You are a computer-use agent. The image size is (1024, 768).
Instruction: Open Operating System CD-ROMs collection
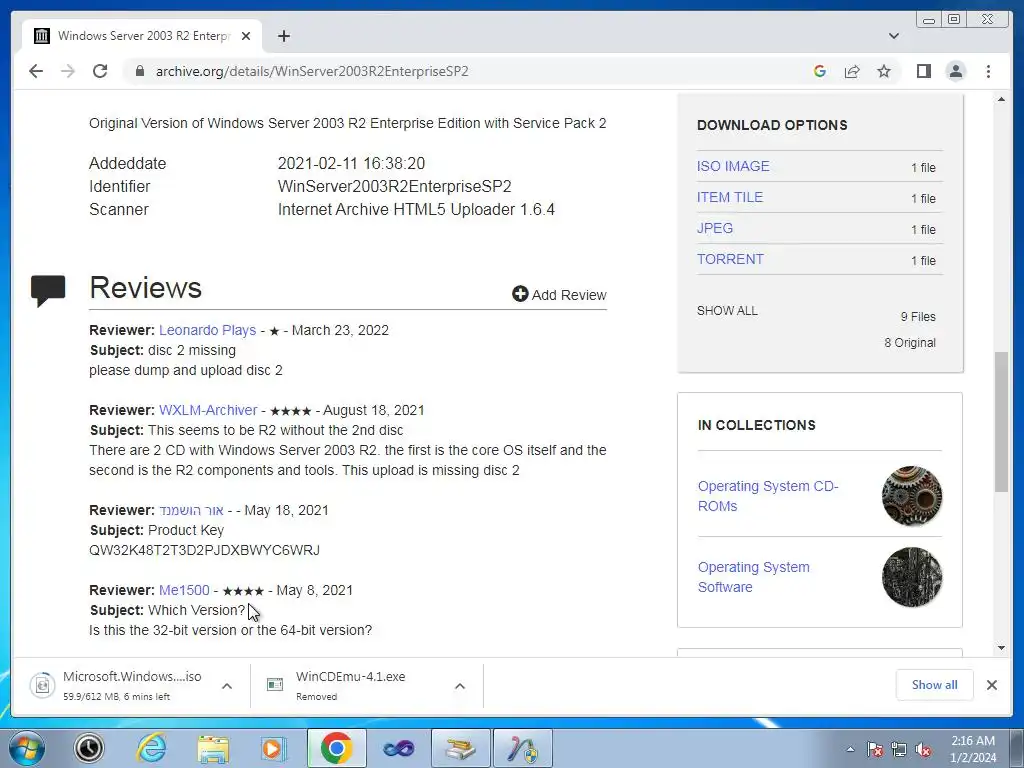[x=768, y=496]
